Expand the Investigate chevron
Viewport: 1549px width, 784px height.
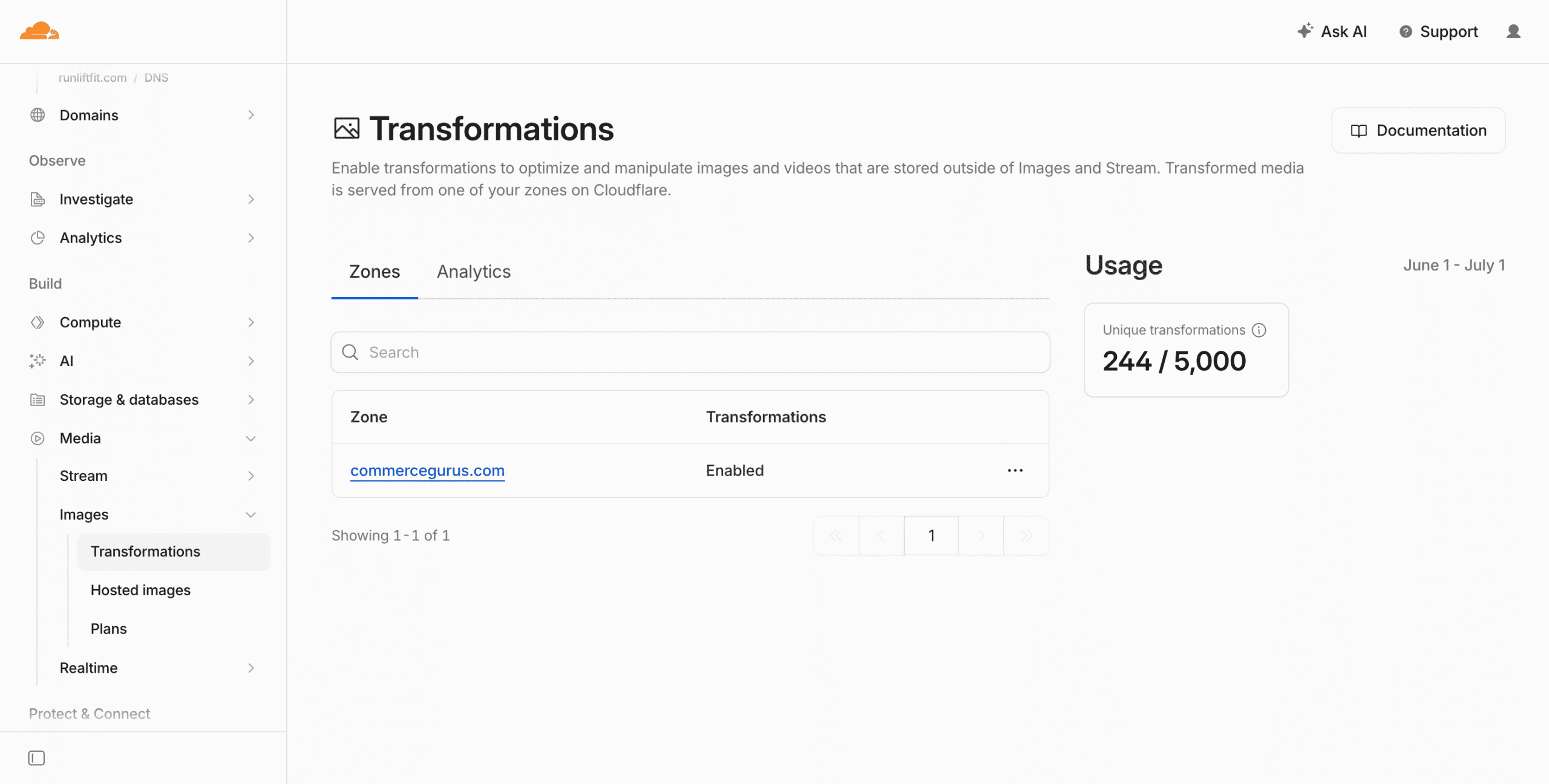(x=251, y=199)
